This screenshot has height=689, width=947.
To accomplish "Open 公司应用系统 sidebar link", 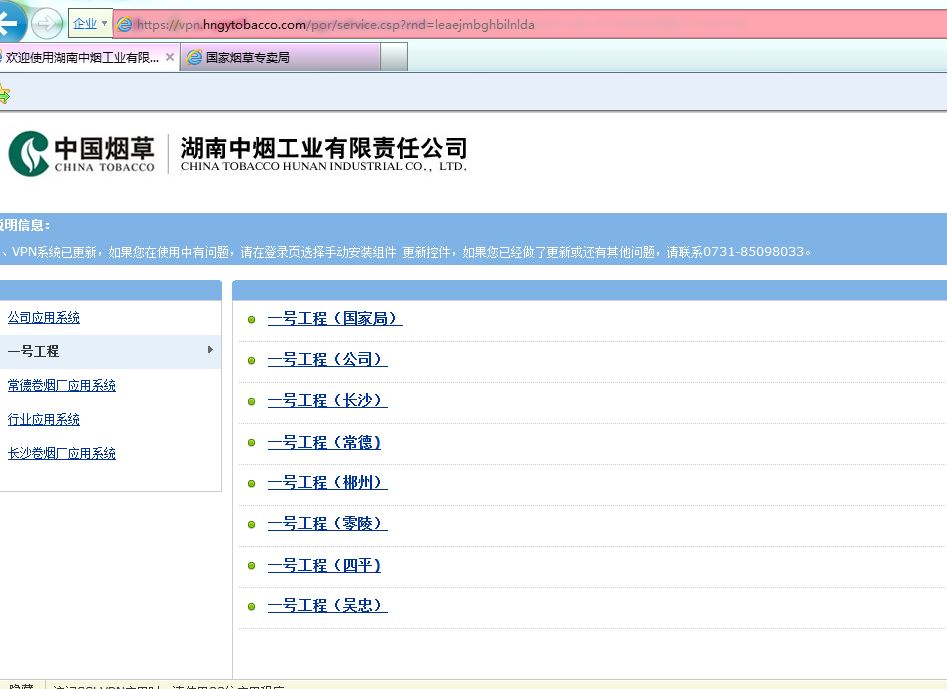I will (43, 318).
